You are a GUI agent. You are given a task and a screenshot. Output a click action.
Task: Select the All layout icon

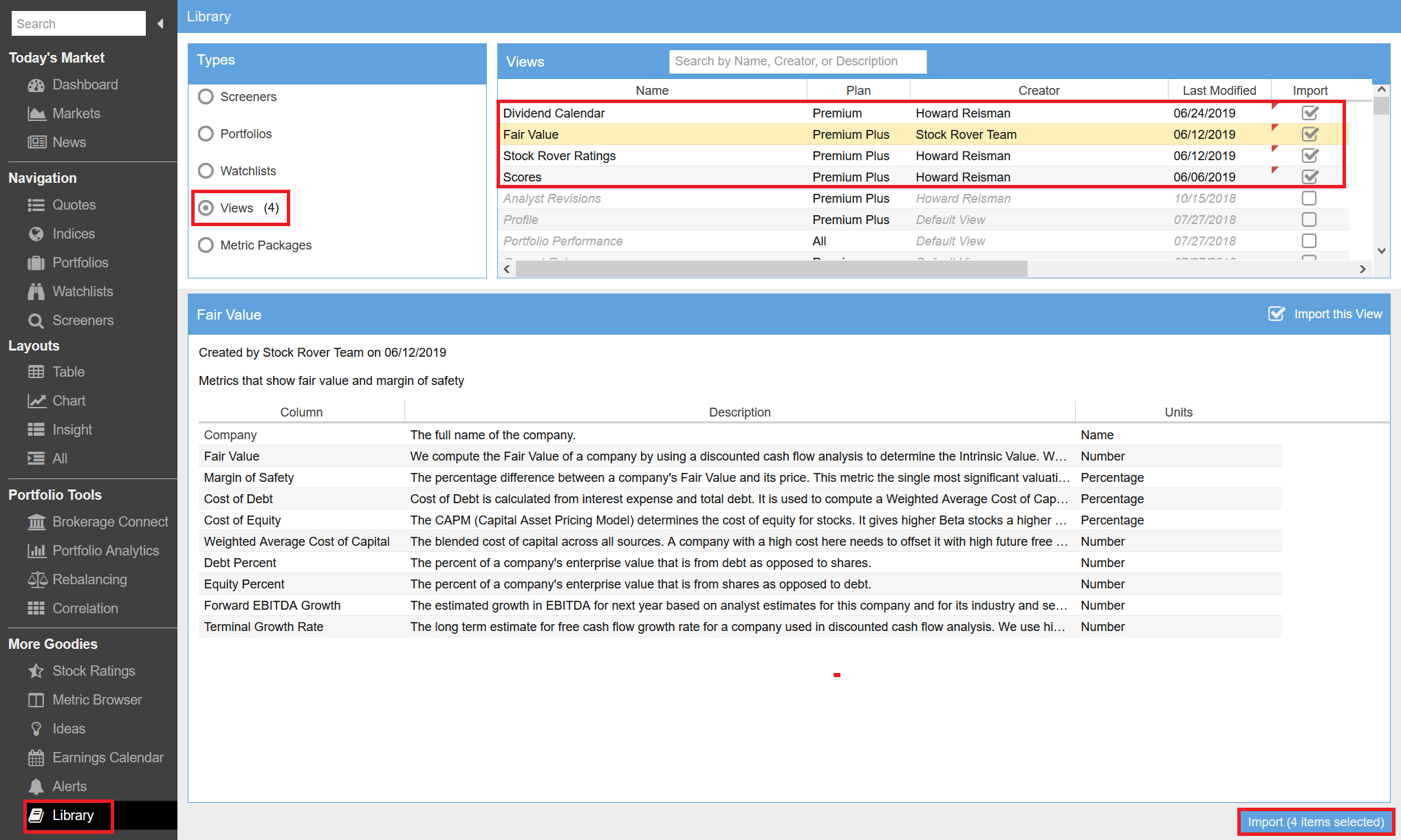[x=36, y=458]
